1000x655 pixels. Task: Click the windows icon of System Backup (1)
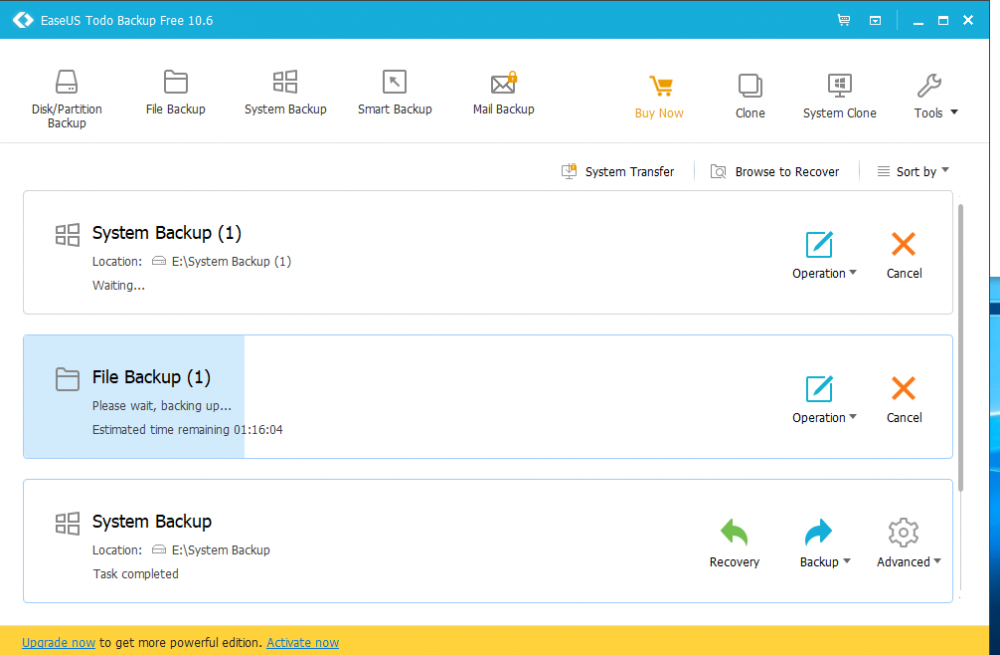67,235
